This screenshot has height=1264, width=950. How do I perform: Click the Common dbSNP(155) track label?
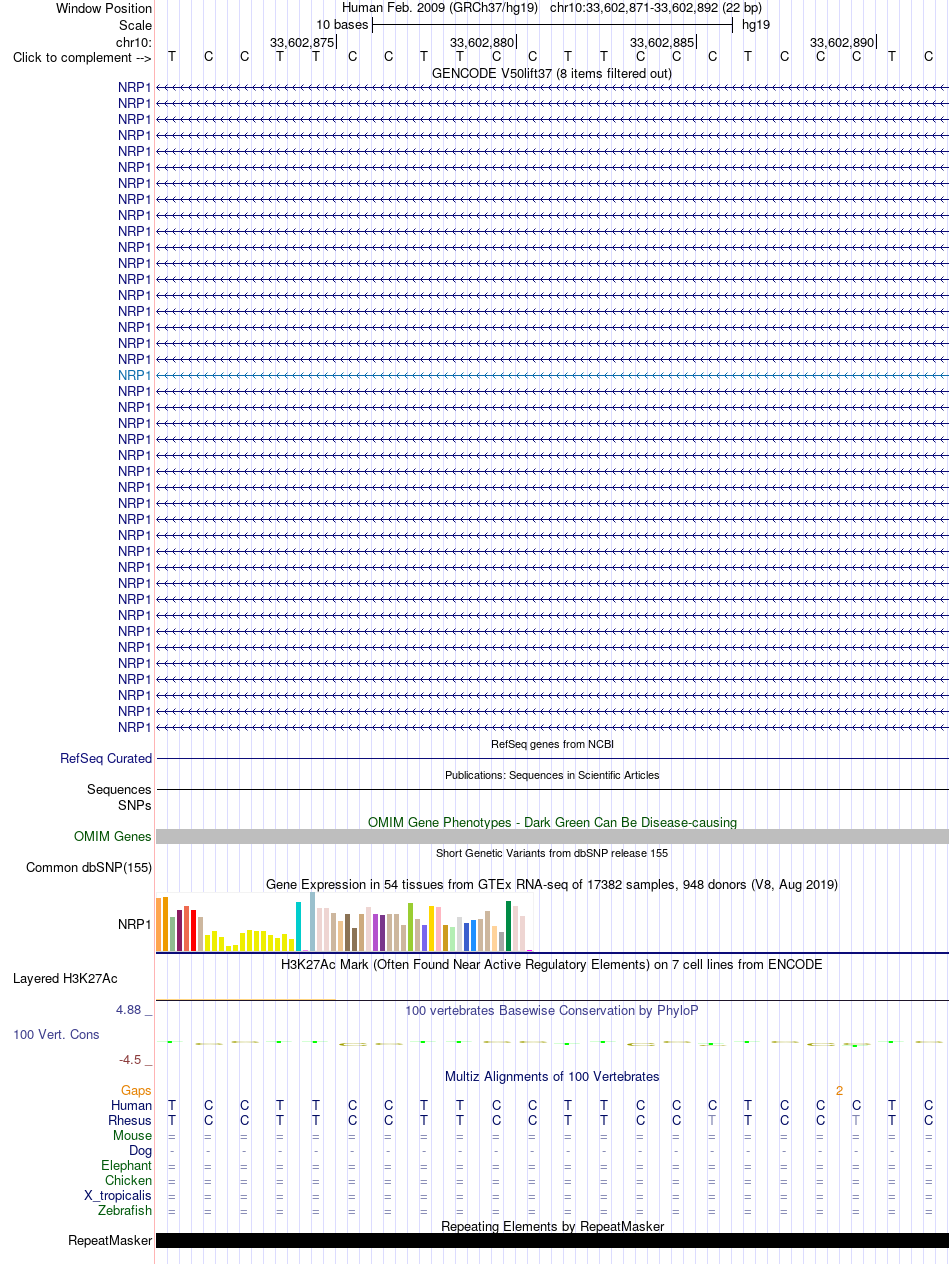[89, 868]
